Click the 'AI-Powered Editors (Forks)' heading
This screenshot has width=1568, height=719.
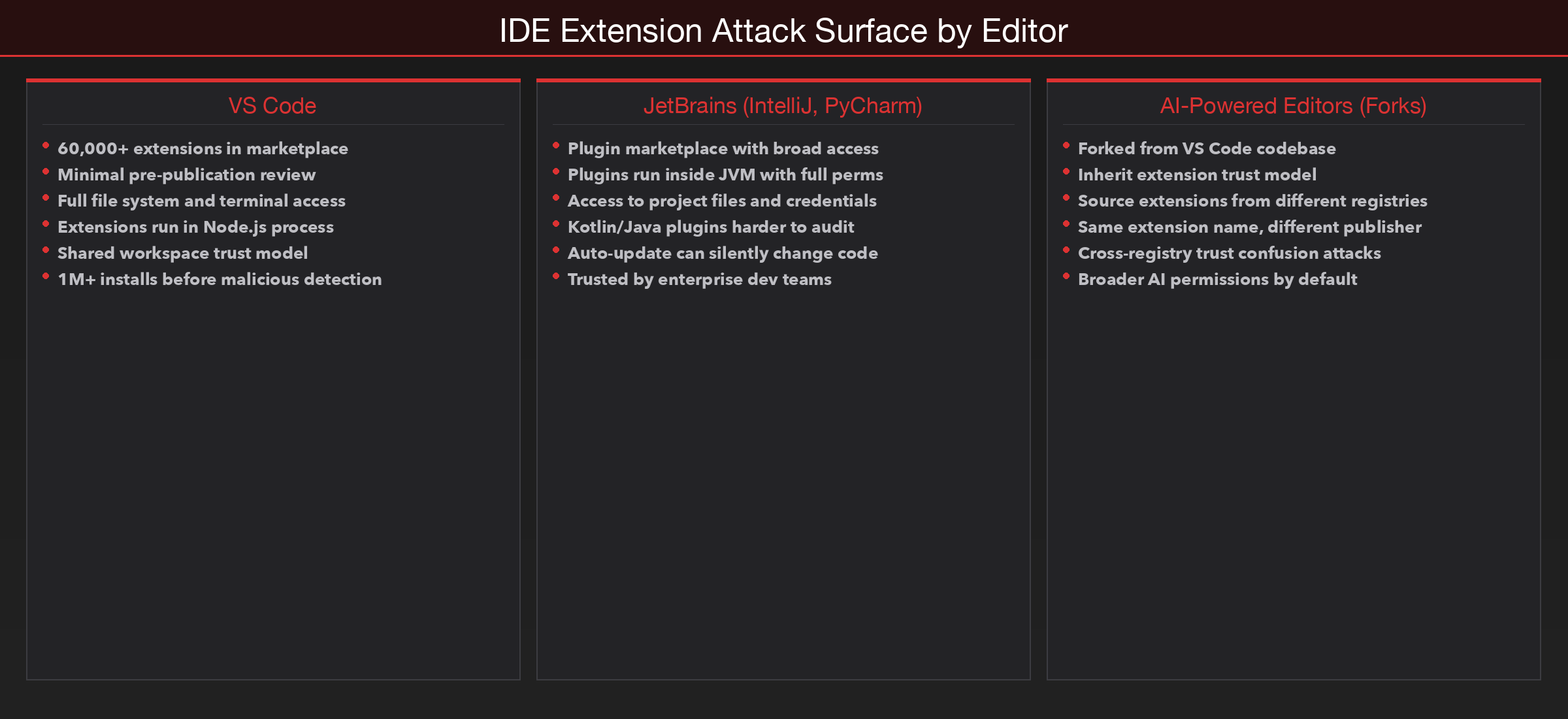pos(1293,105)
